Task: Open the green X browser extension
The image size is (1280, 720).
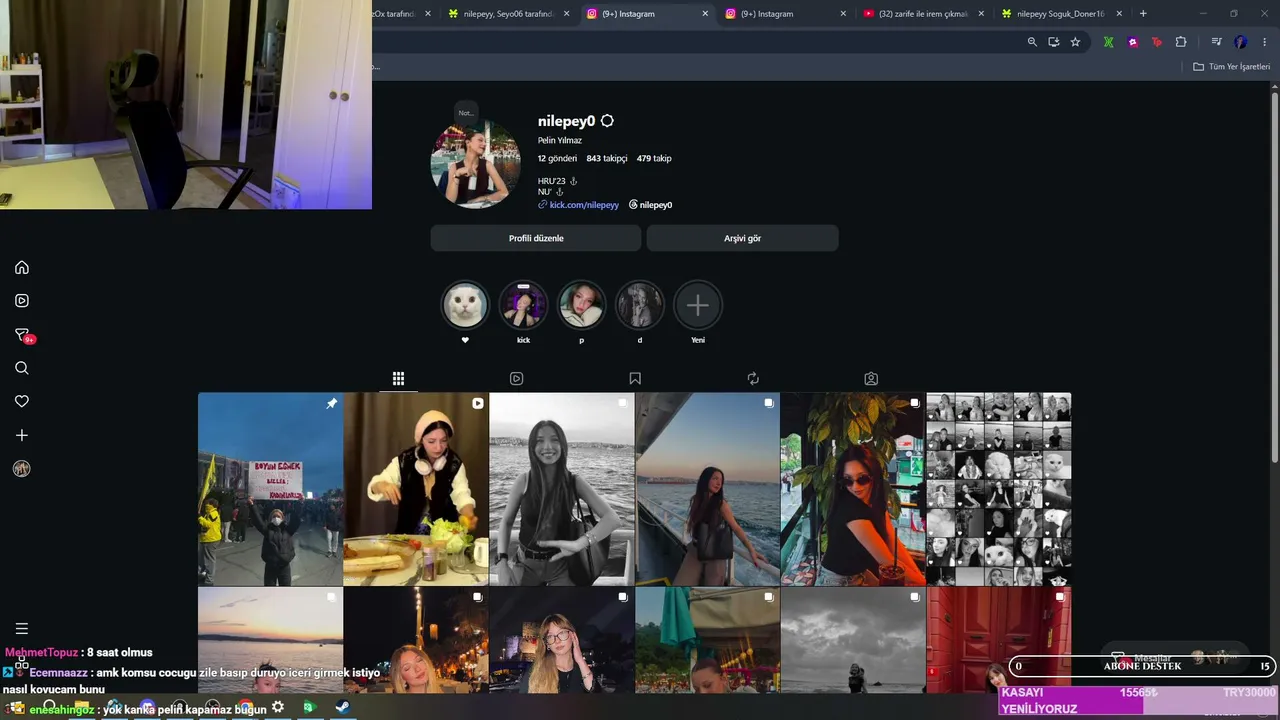Action: pos(1108,42)
